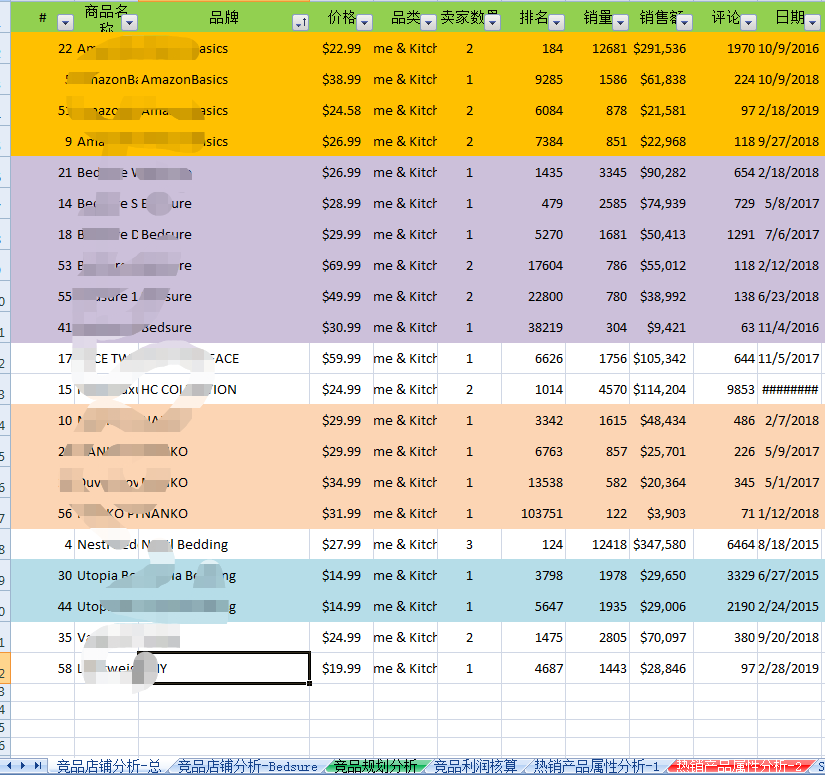Click the 评论 column filter button
Image resolution: width=825 pixels, height=776 pixels.
[748, 22]
